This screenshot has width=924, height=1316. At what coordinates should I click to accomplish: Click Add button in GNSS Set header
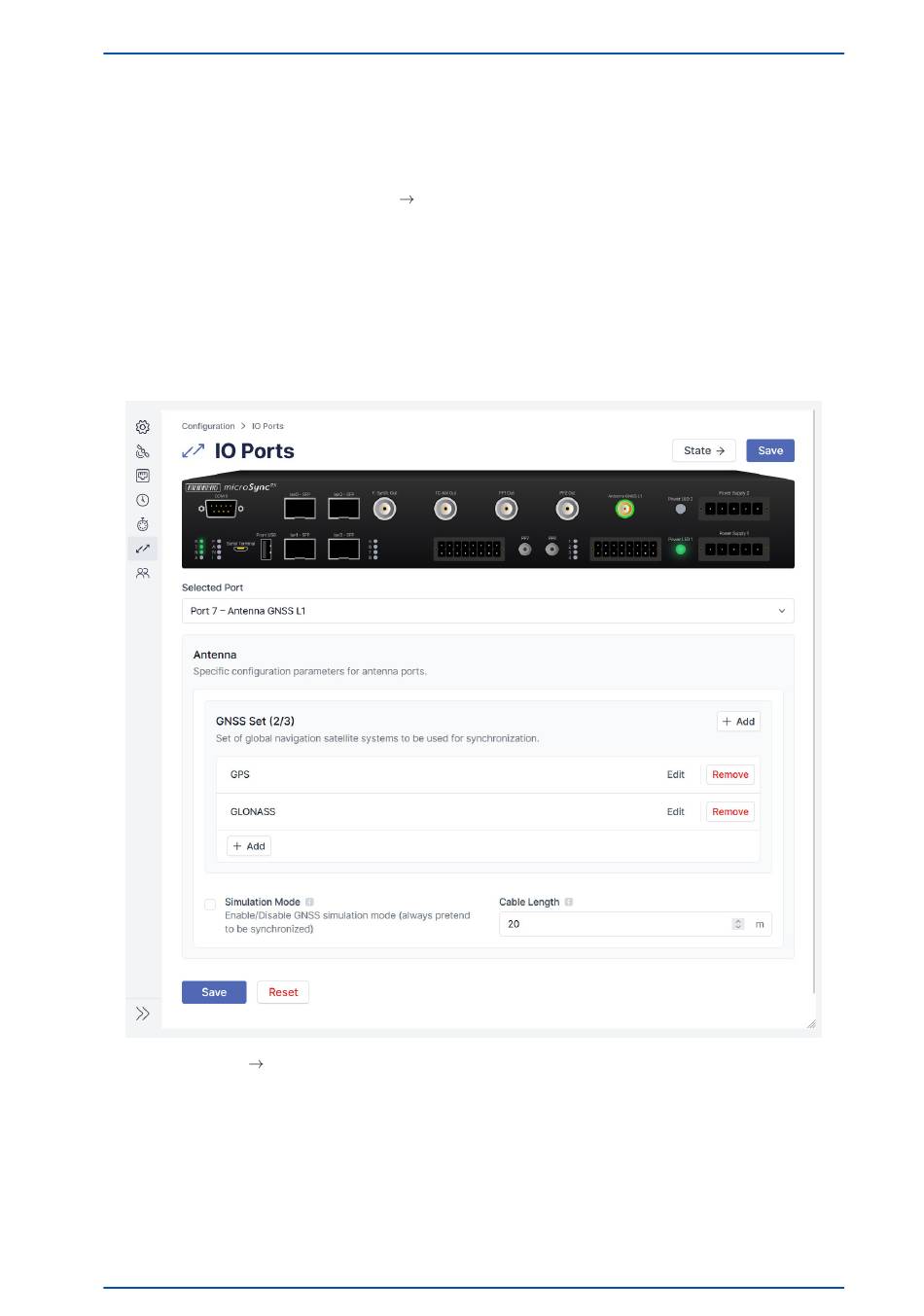click(x=738, y=722)
